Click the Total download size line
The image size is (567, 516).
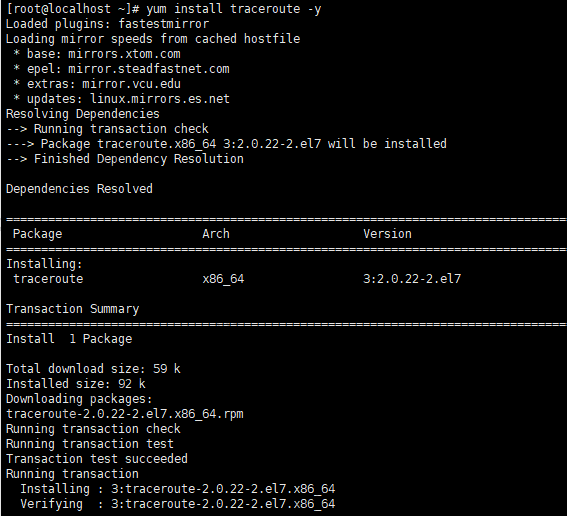[93, 369]
